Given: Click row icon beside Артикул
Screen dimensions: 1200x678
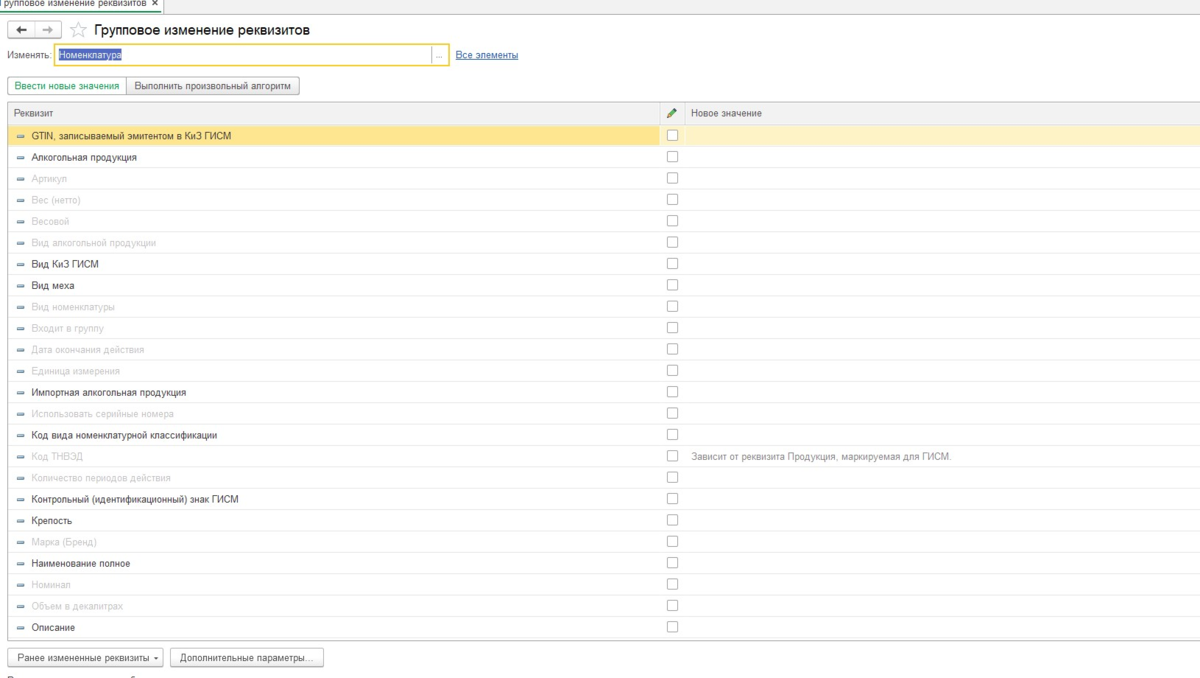Looking at the screenshot, I should click(x=21, y=178).
